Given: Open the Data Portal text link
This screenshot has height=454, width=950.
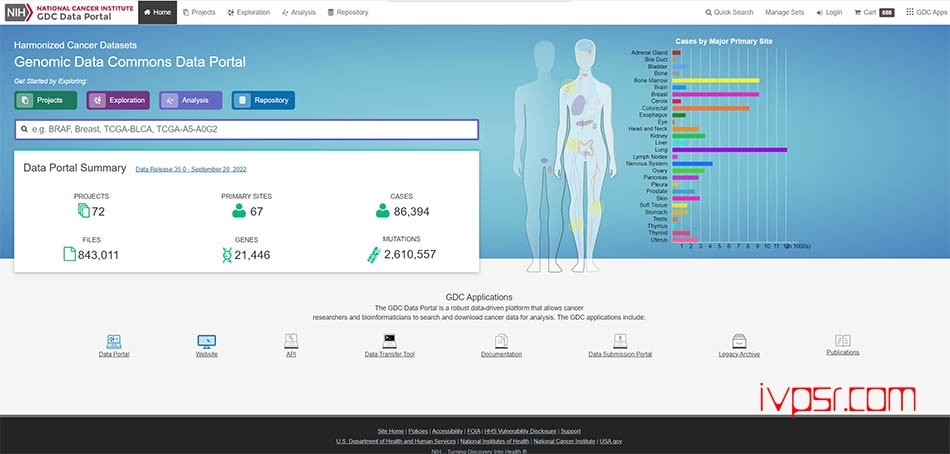Looking at the screenshot, I should pyautogui.click(x=114, y=354).
